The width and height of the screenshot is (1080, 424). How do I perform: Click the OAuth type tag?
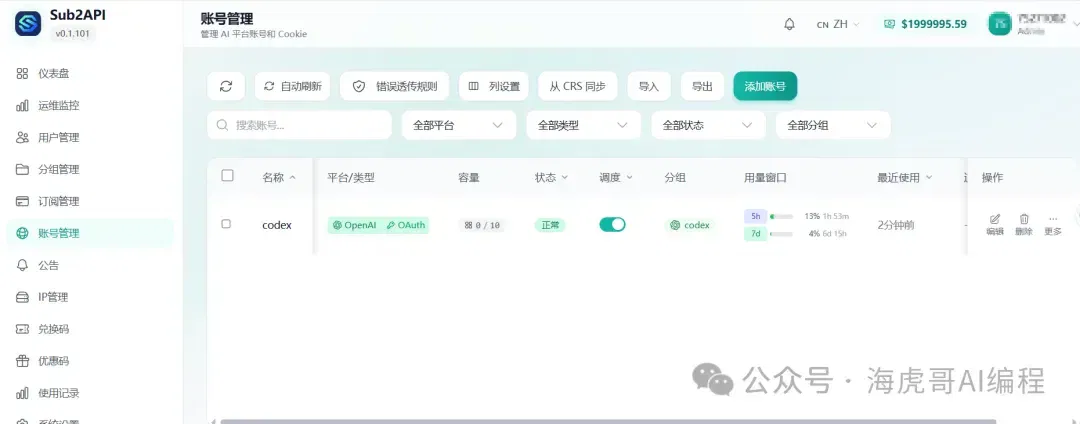(x=406, y=224)
